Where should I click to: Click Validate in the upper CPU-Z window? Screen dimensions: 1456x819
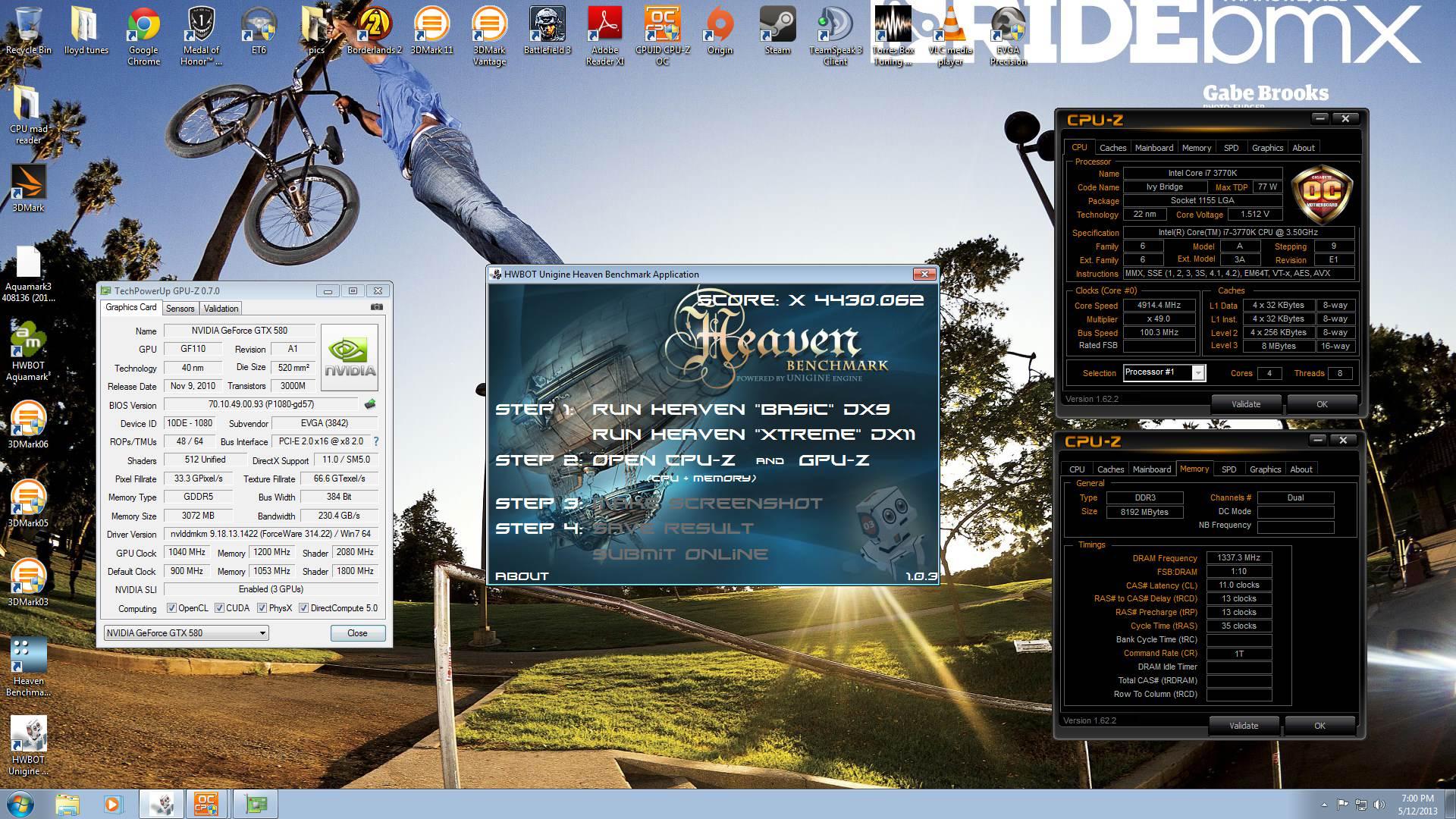[1245, 404]
